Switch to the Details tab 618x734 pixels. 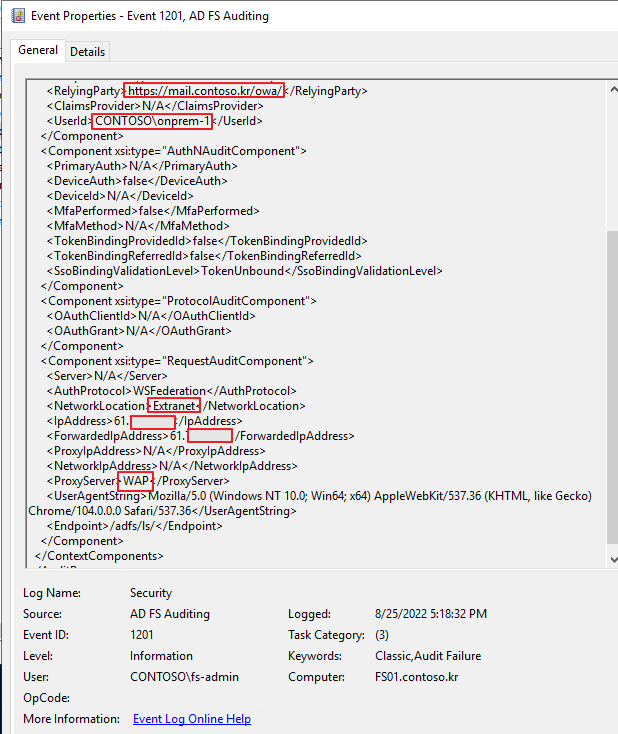coord(88,51)
